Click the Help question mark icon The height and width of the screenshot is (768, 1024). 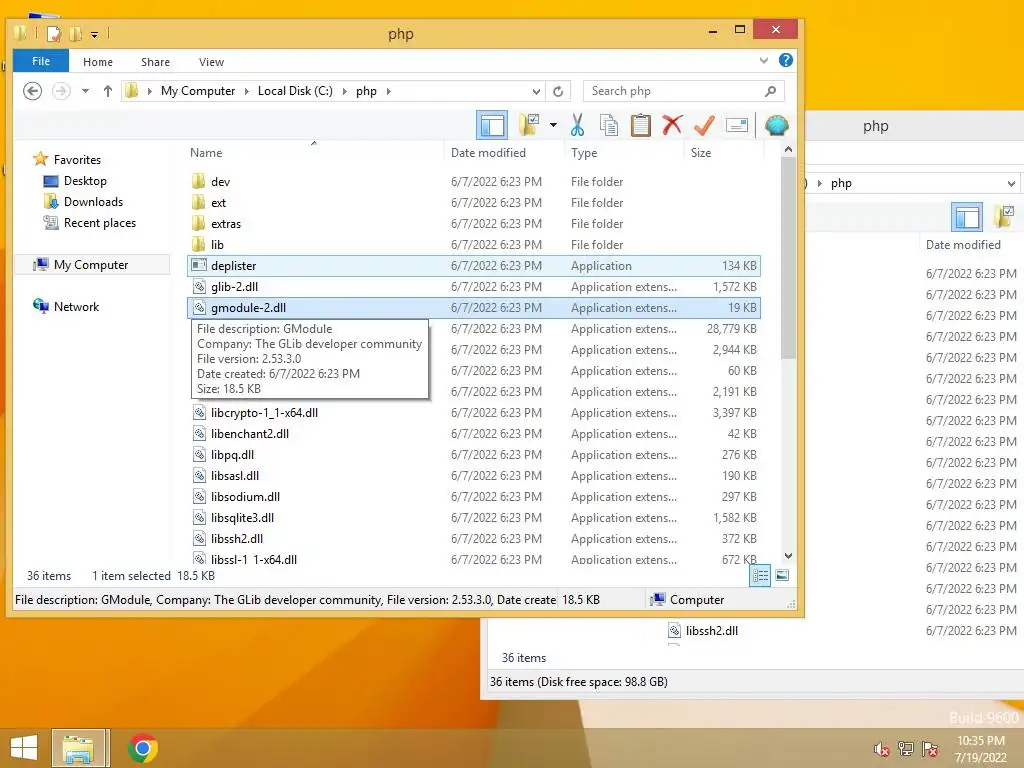click(x=786, y=61)
